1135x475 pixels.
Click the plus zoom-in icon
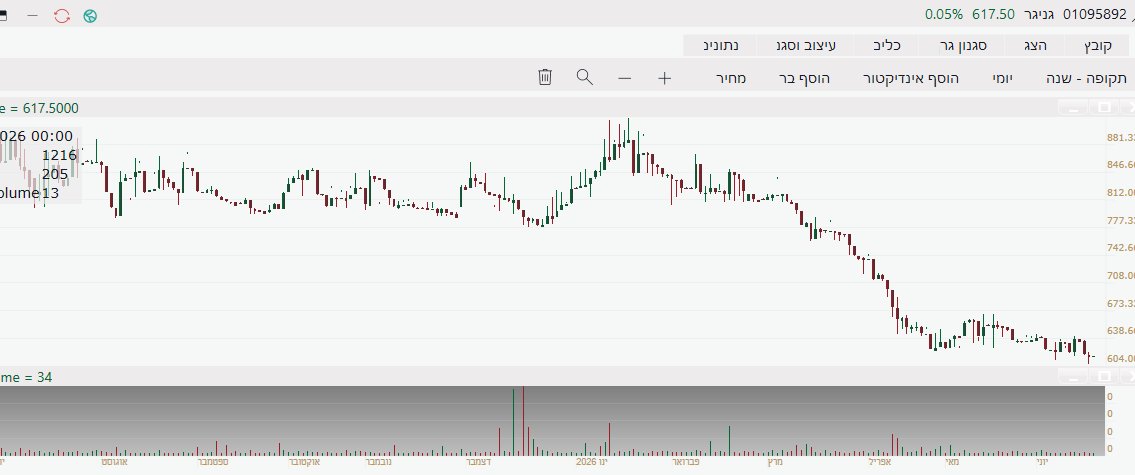pyautogui.click(x=664, y=78)
